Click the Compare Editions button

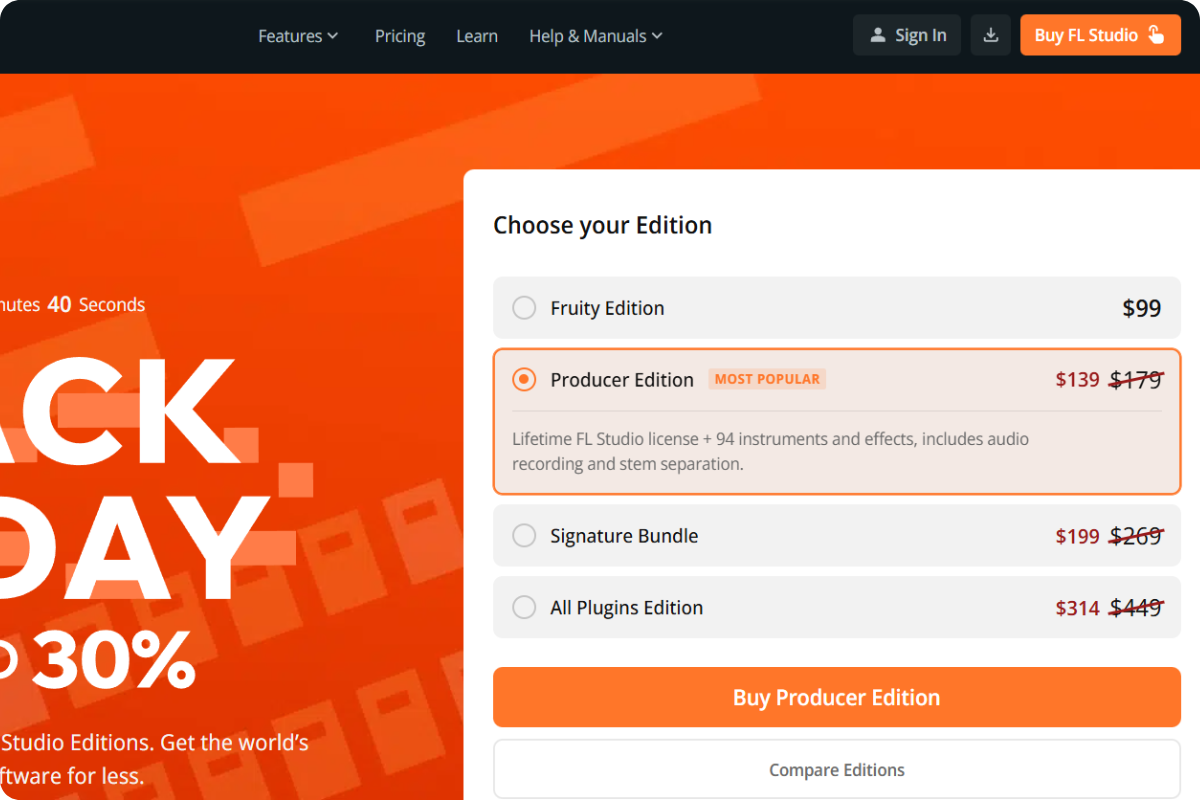(x=836, y=770)
